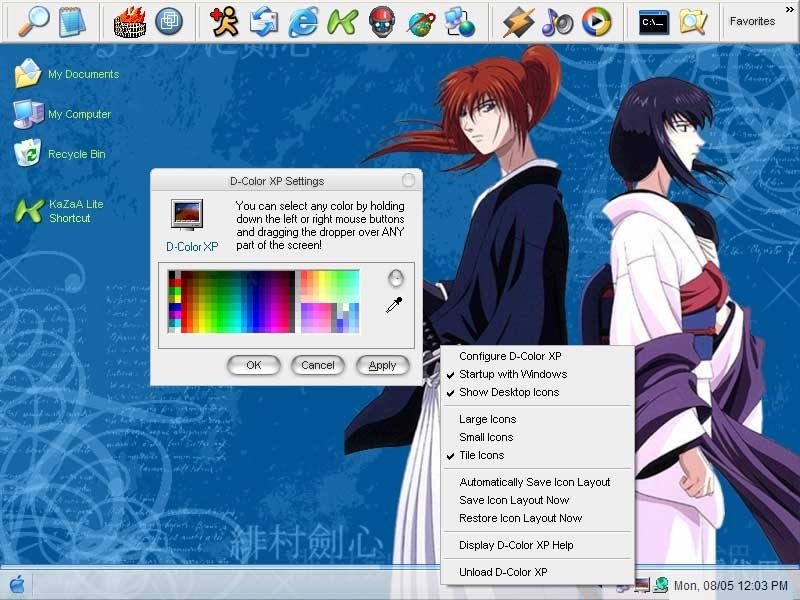Select the KaZaA Lite Shortcut desktop icon
800x600 pixels.
(59, 211)
